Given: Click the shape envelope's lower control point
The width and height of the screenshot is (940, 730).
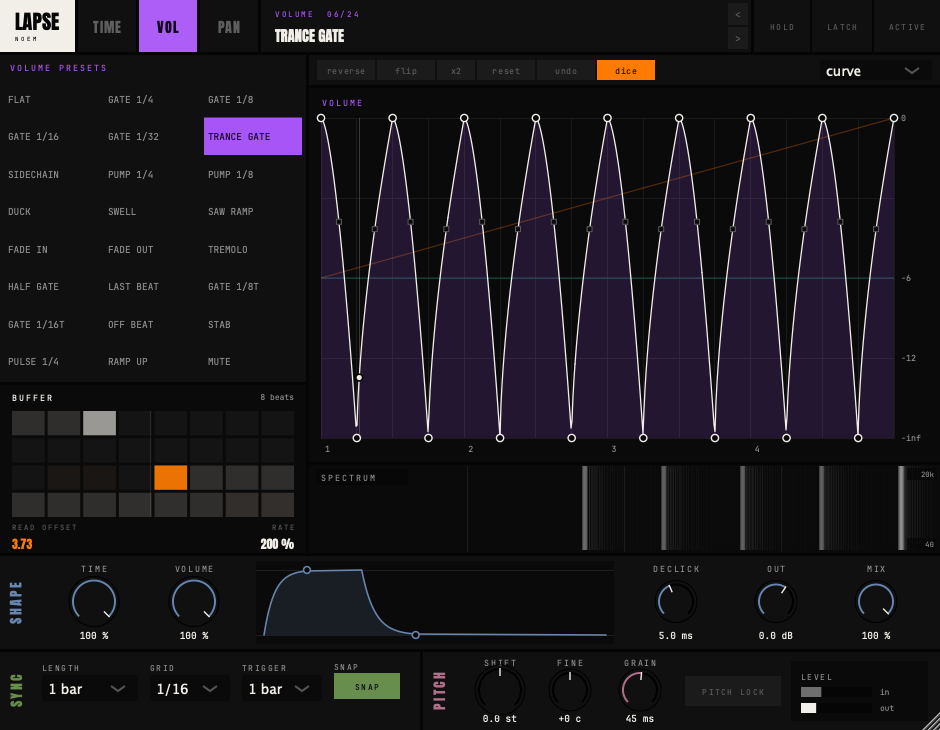Looking at the screenshot, I should (415, 634).
